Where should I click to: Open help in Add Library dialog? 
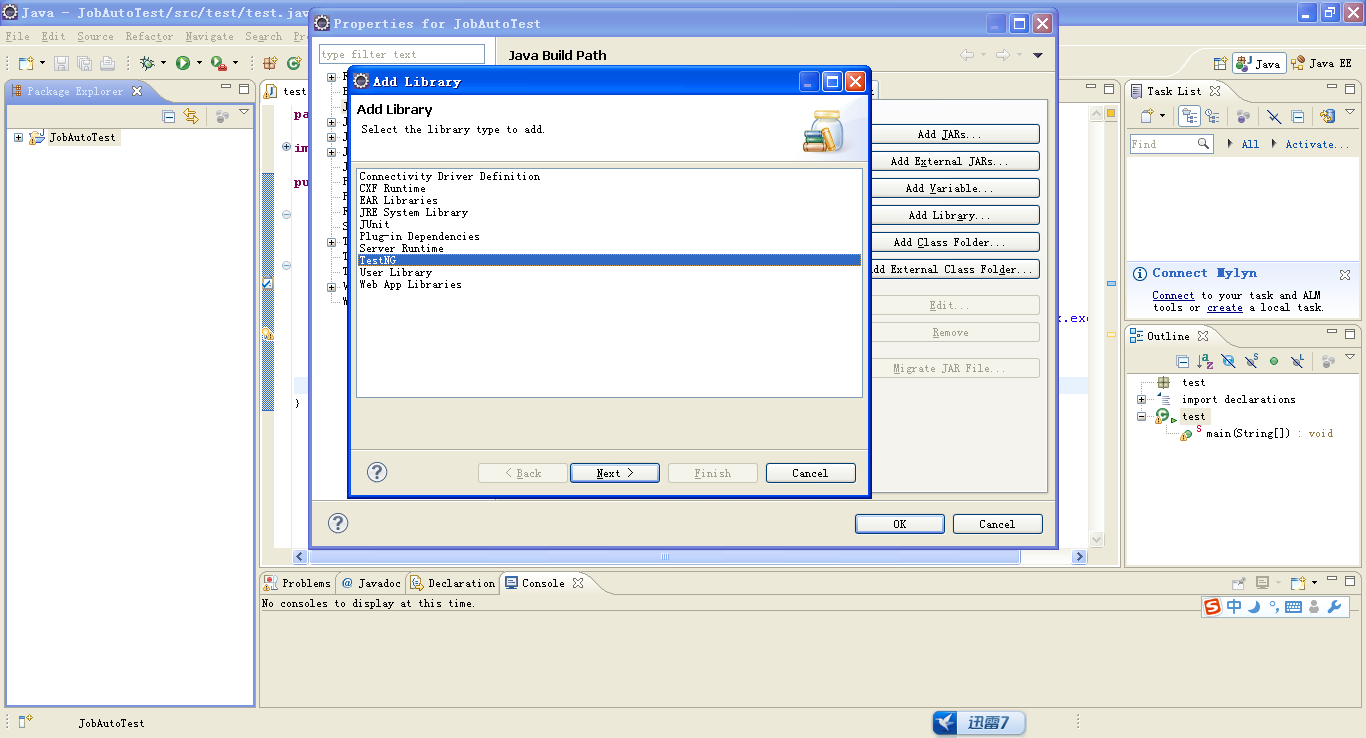click(x=377, y=472)
